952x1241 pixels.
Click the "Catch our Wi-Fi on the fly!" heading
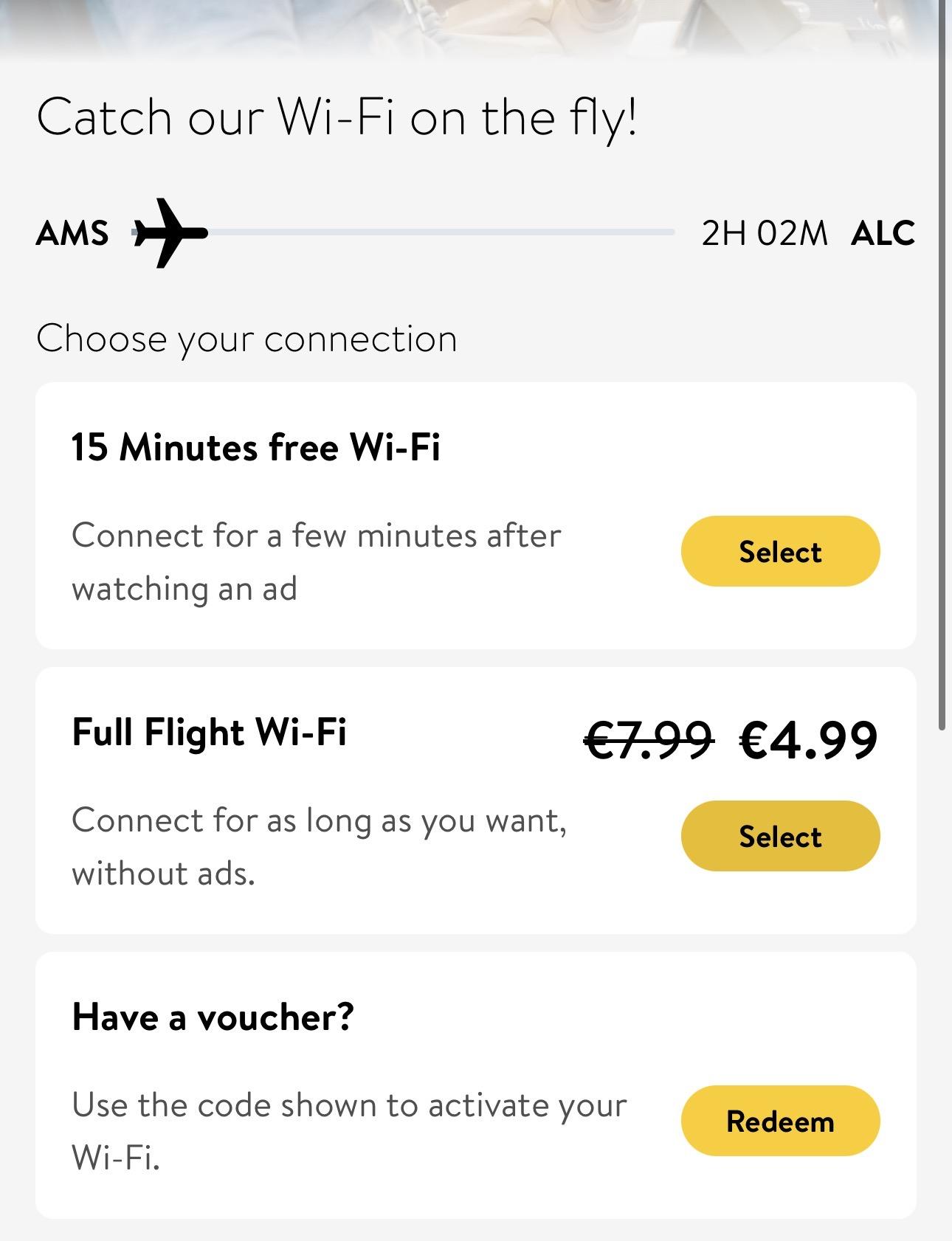(337, 118)
